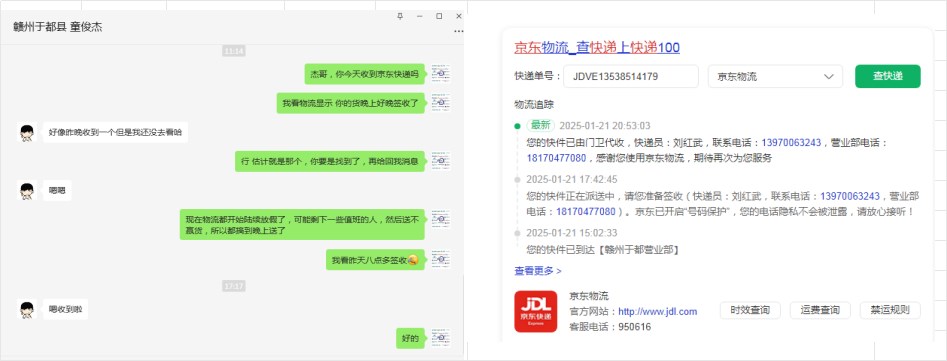Click contact avatar beside '好像昨晚收到一个' message
The width and height of the screenshot is (947, 361).
(x=26, y=133)
